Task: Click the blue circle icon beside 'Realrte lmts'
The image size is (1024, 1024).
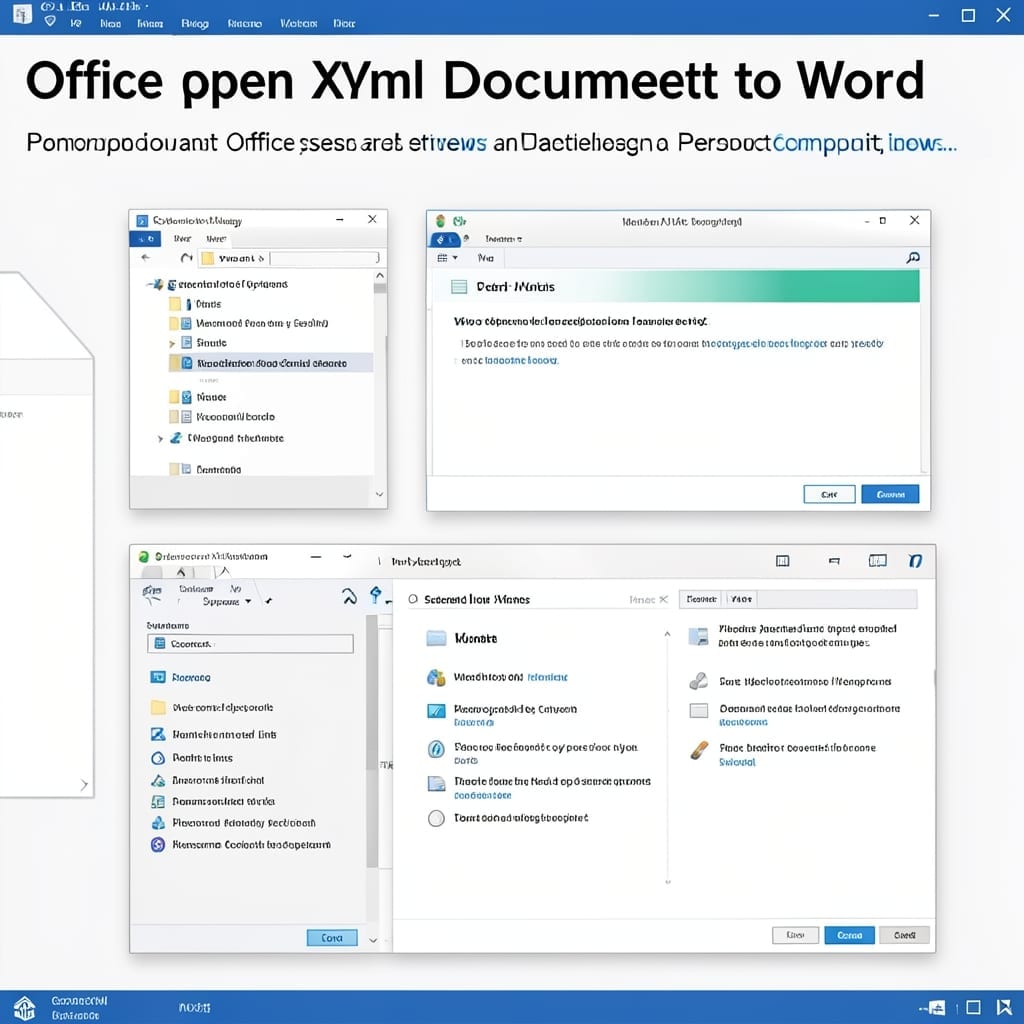Action: coord(158,758)
